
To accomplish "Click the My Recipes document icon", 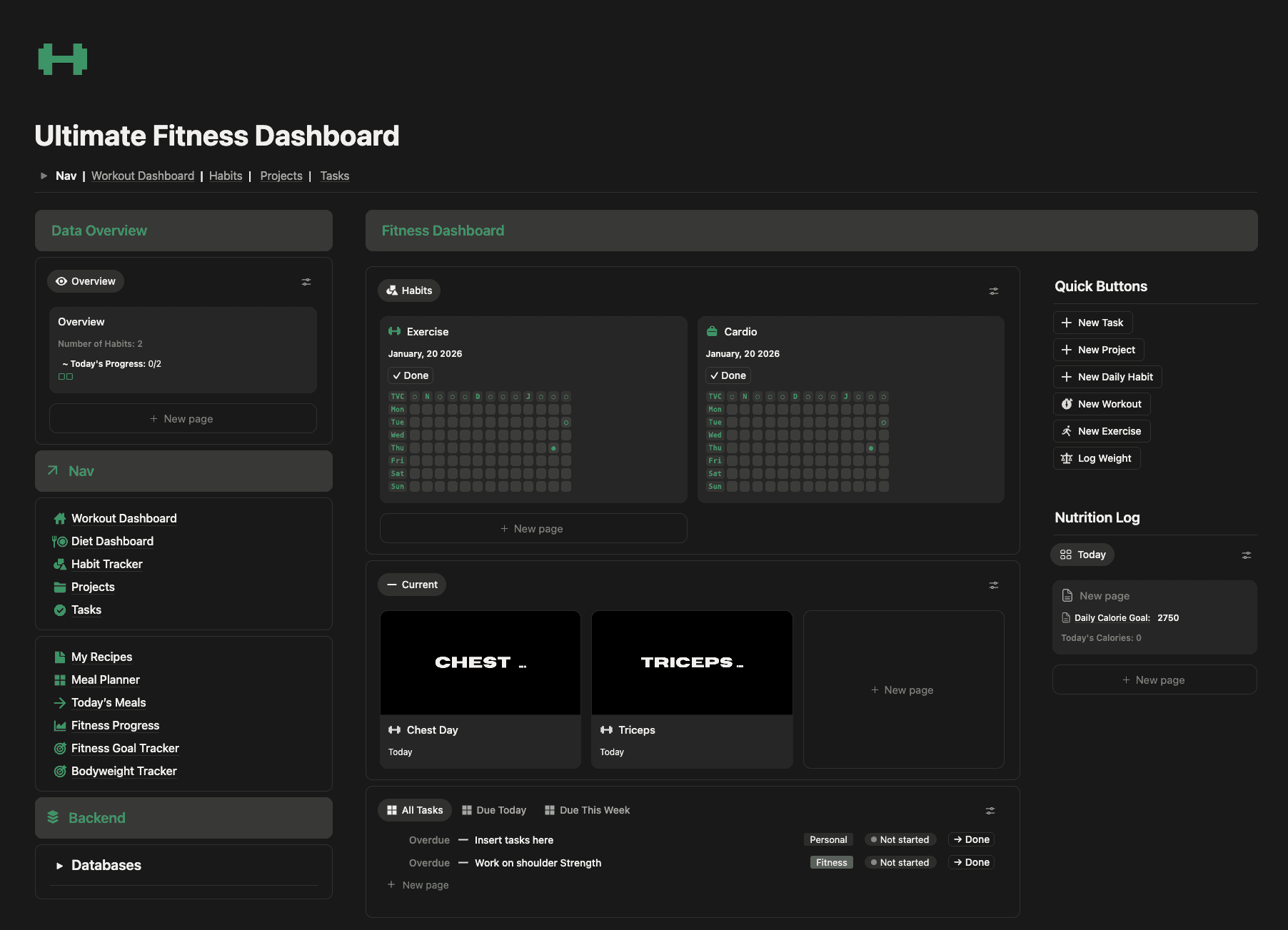I will pyautogui.click(x=60, y=657).
